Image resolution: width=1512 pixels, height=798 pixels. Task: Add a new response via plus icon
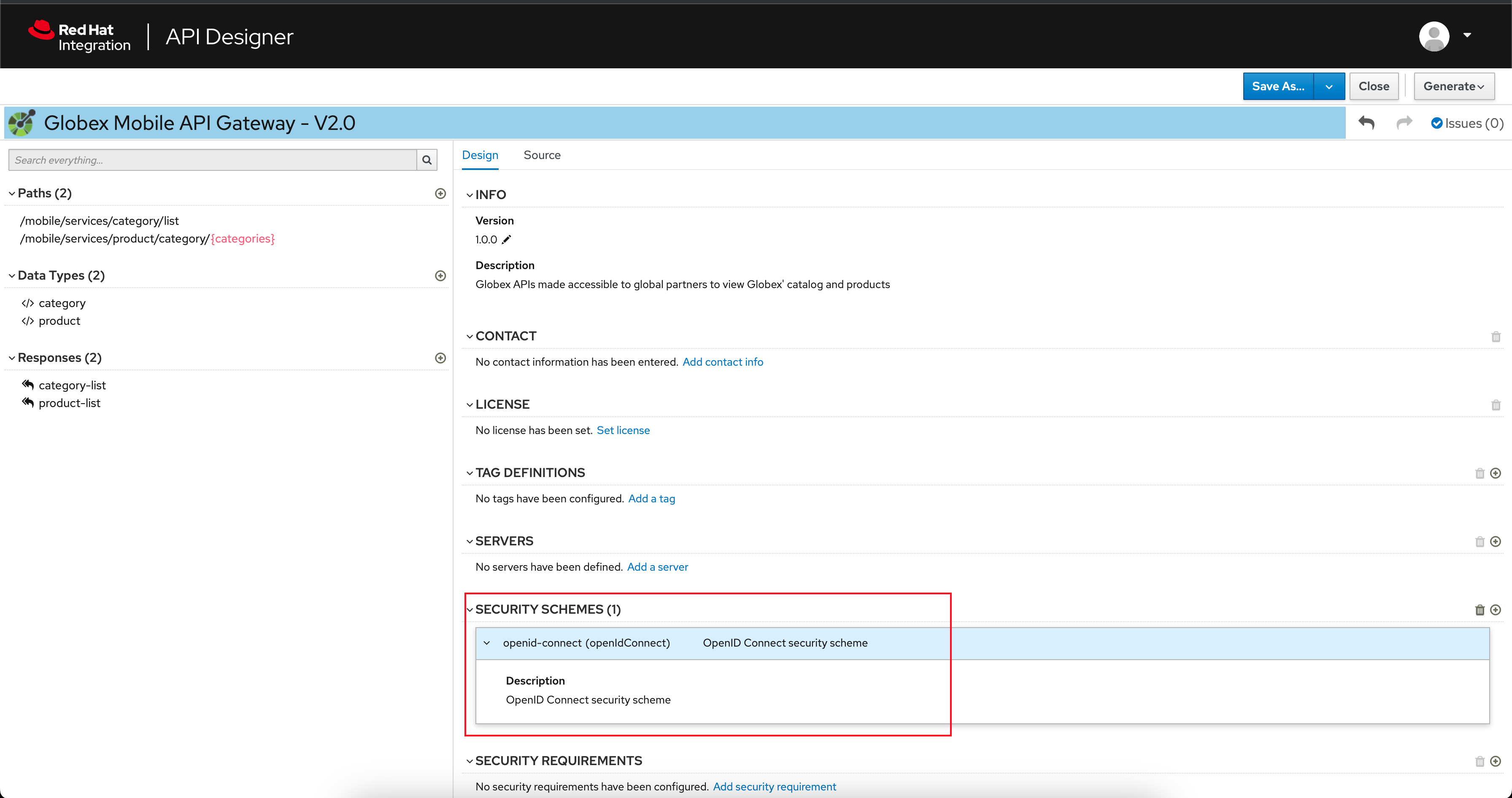[440, 357]
